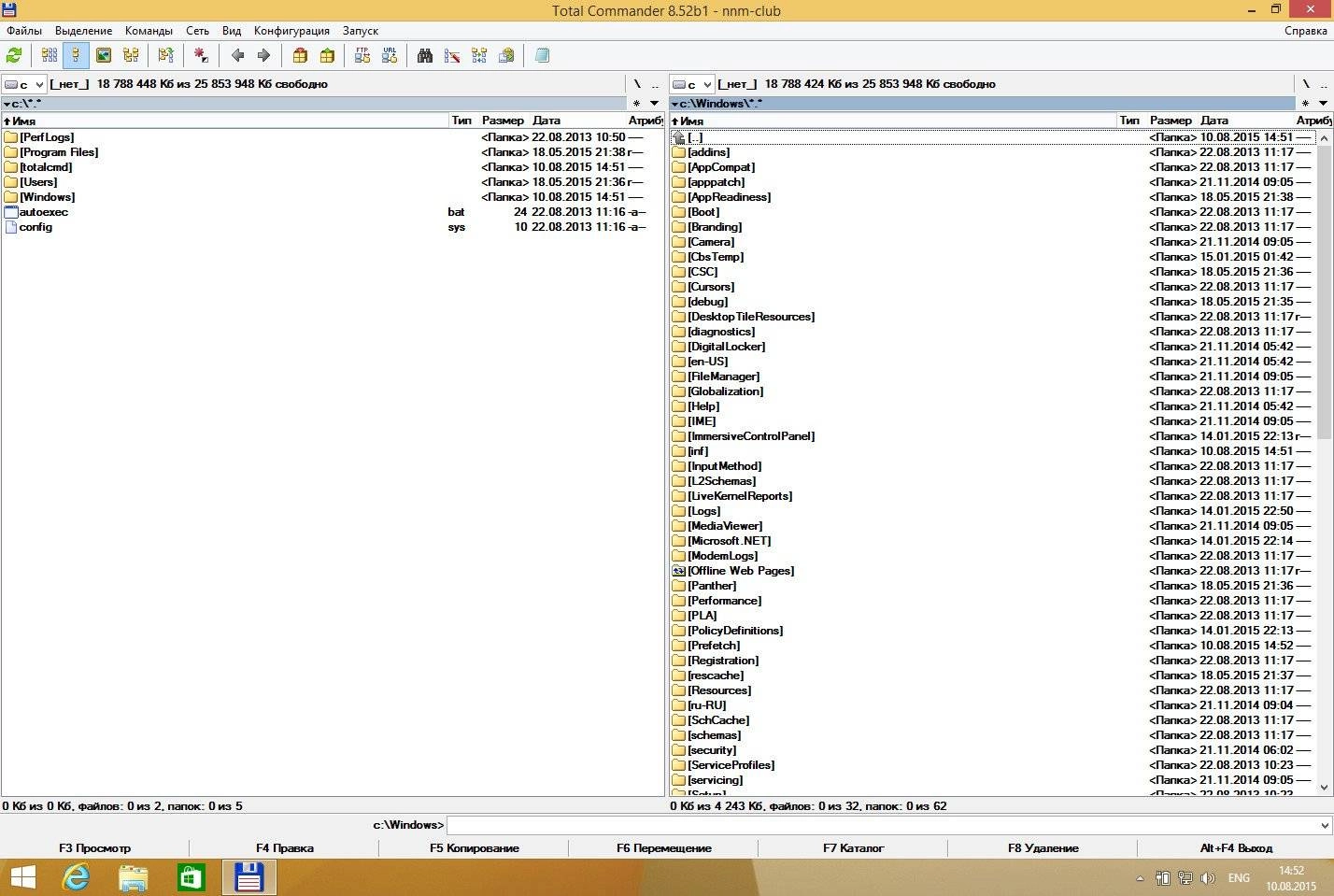Click the right panel vertical scrollbar
The width and height of the screenshot is (1334, 896).
point(1324,462)
